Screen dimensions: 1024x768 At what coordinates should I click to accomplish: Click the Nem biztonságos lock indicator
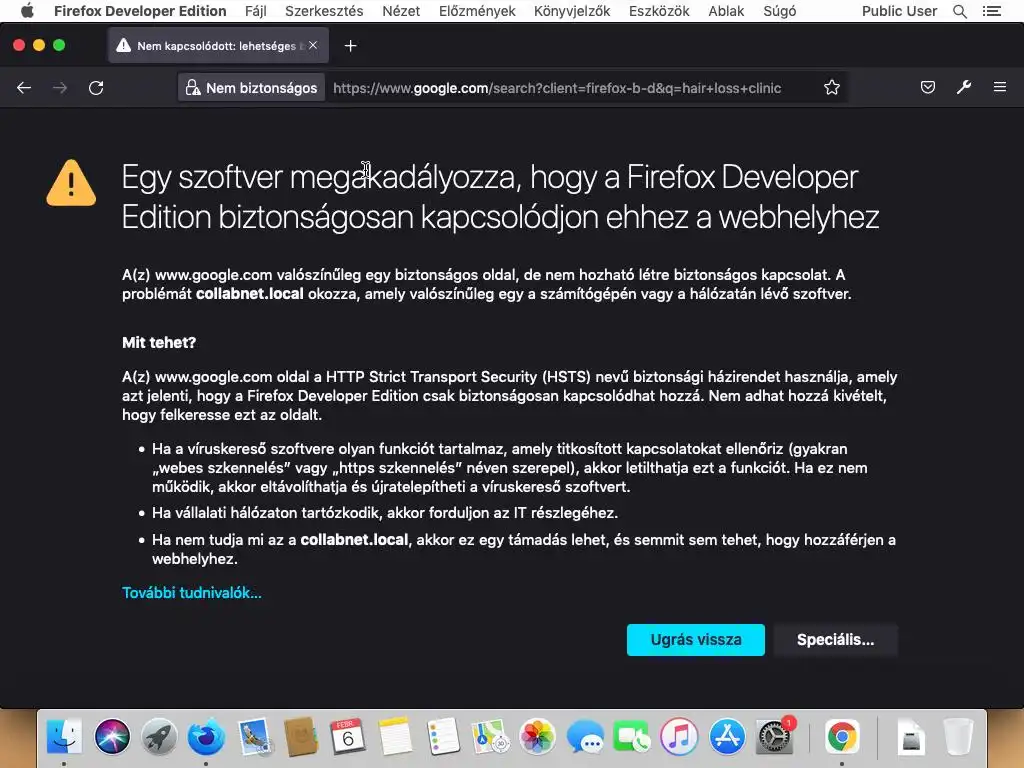coord(251,88)
